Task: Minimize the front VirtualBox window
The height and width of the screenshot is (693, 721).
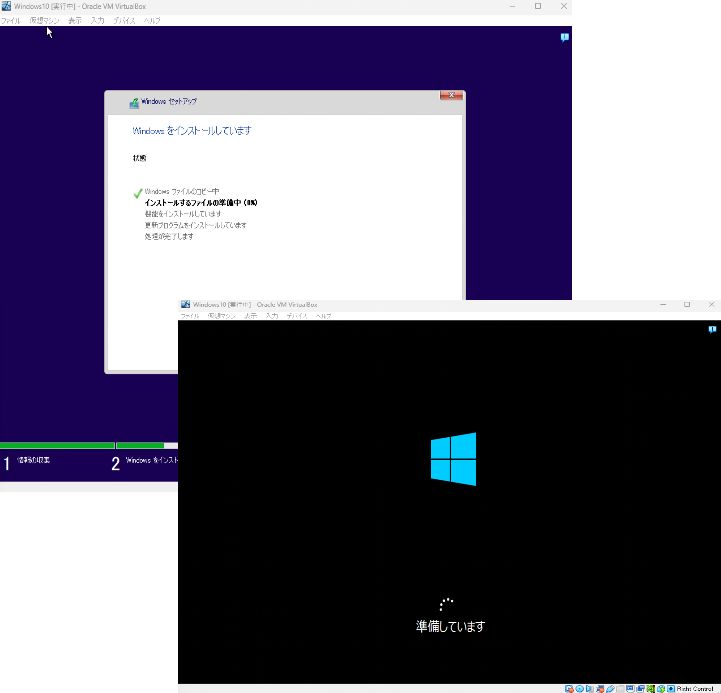Action: [663, 304]
